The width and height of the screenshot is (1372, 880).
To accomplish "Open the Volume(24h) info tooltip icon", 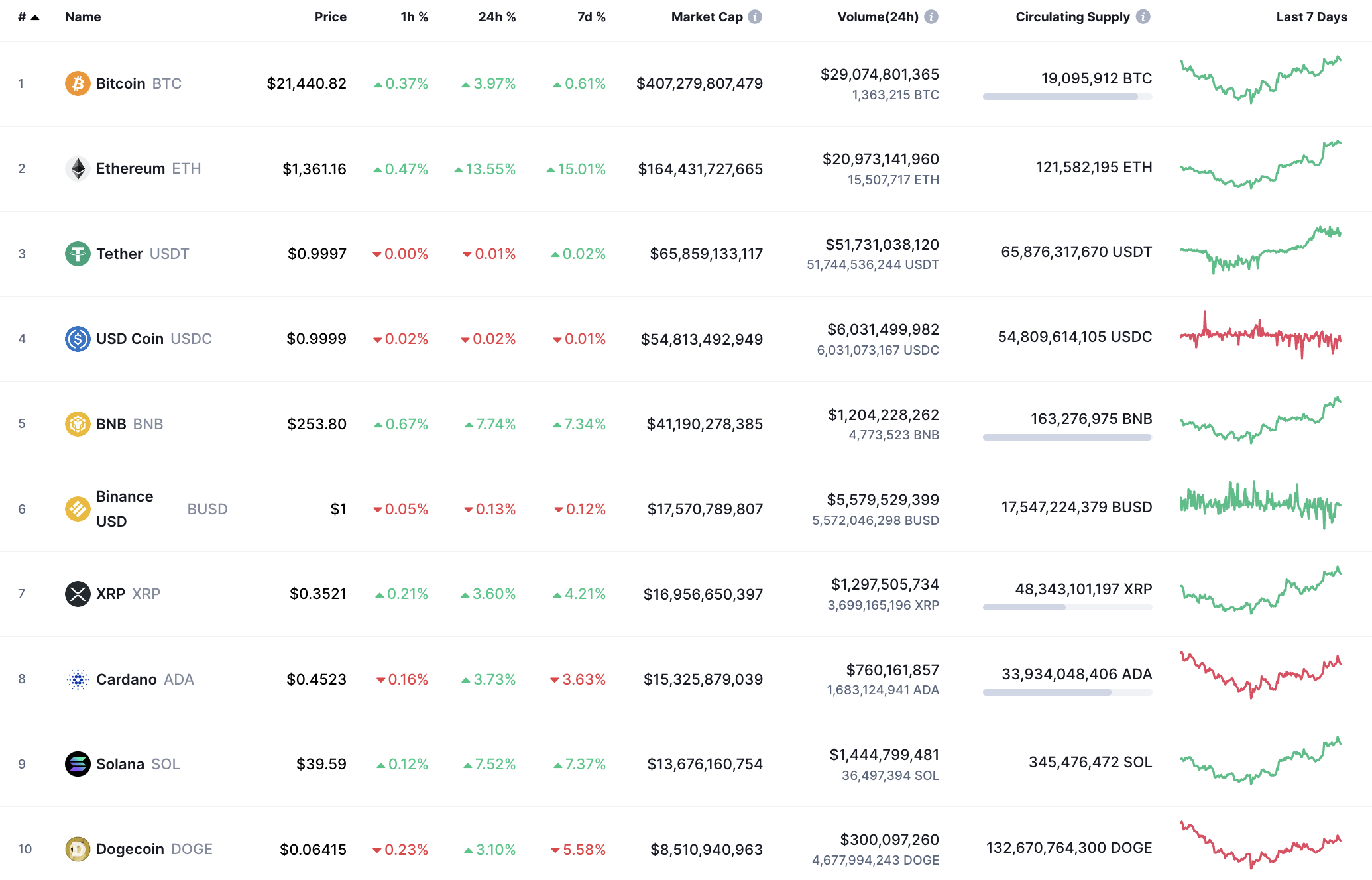I will (x=932, y=17).
